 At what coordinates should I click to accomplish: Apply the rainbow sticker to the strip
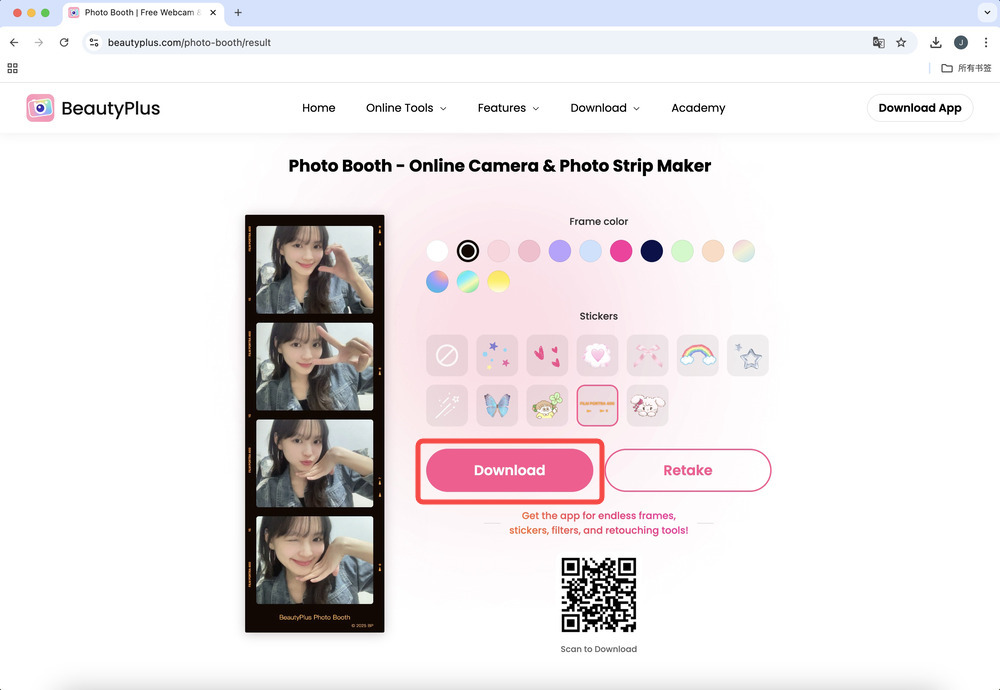pos(697,355)
